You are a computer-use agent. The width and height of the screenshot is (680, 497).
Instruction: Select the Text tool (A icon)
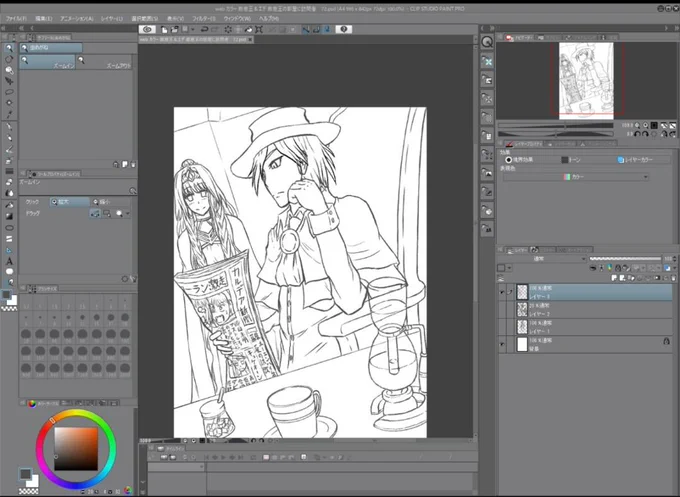[x=9, y=261]
